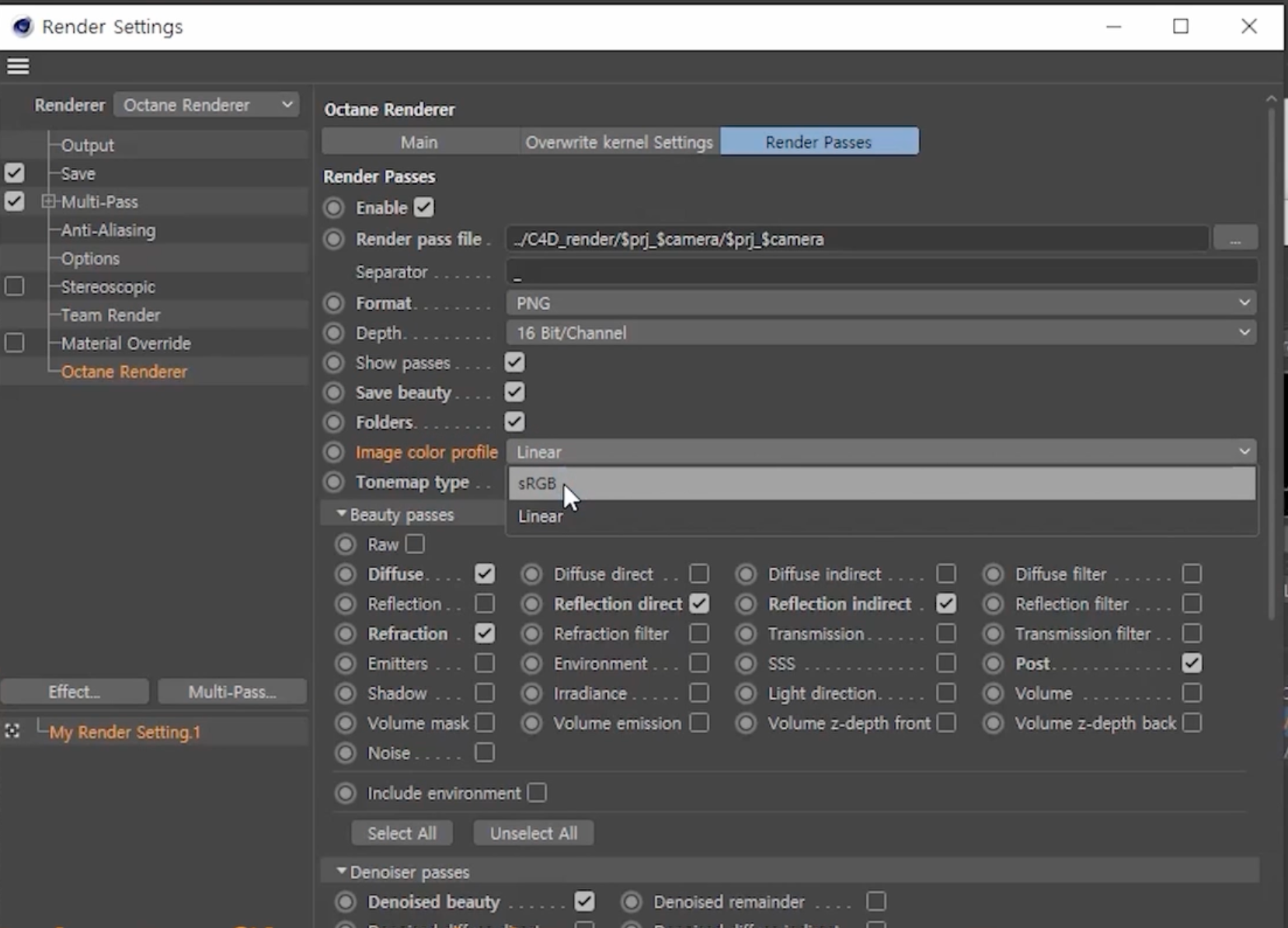Open the Format PNG dropdown
The height and width of the screenshot is (928, 1288).
pos(881,303)
